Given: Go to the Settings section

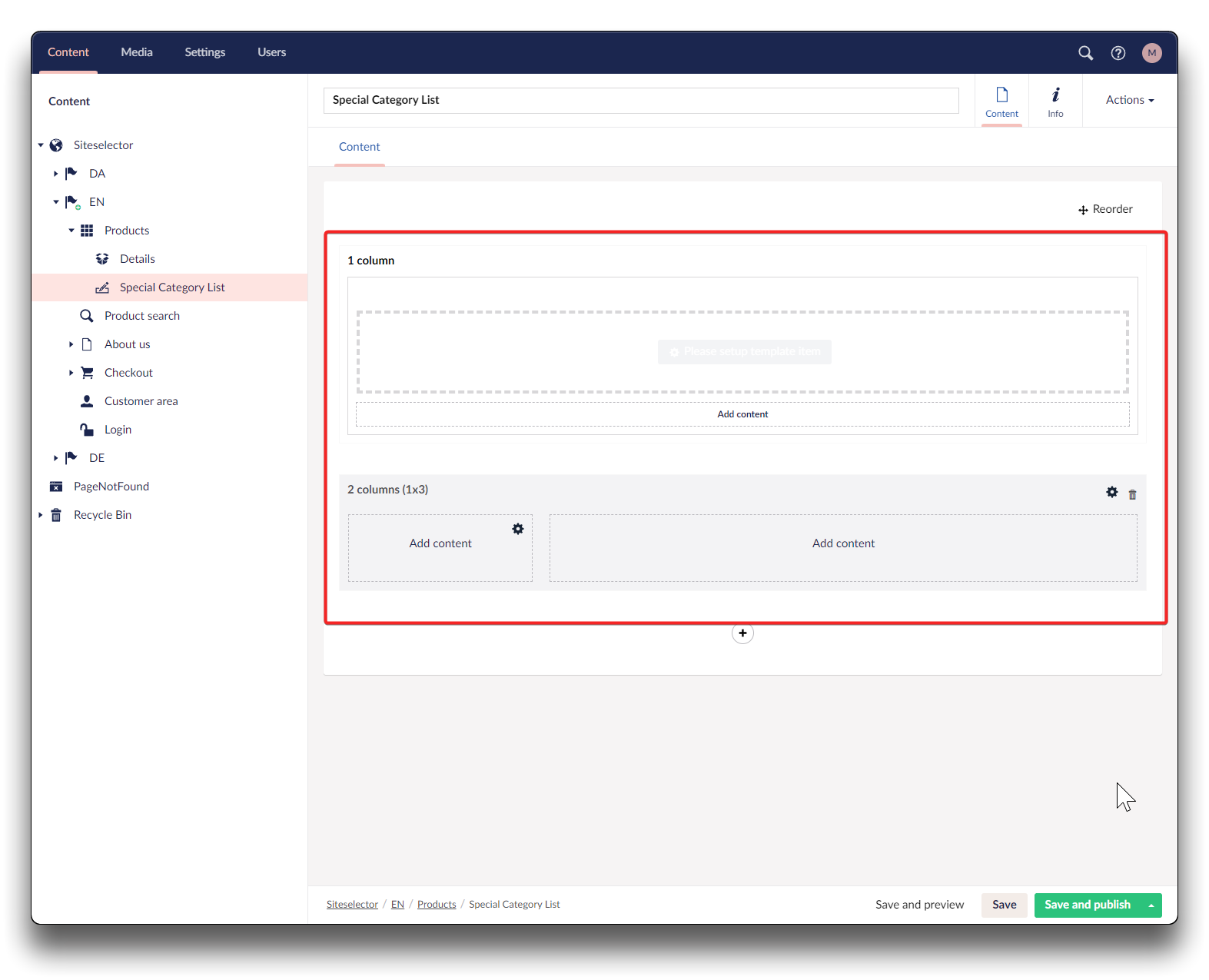Looking at the screenshot, I should coord(204,52).
